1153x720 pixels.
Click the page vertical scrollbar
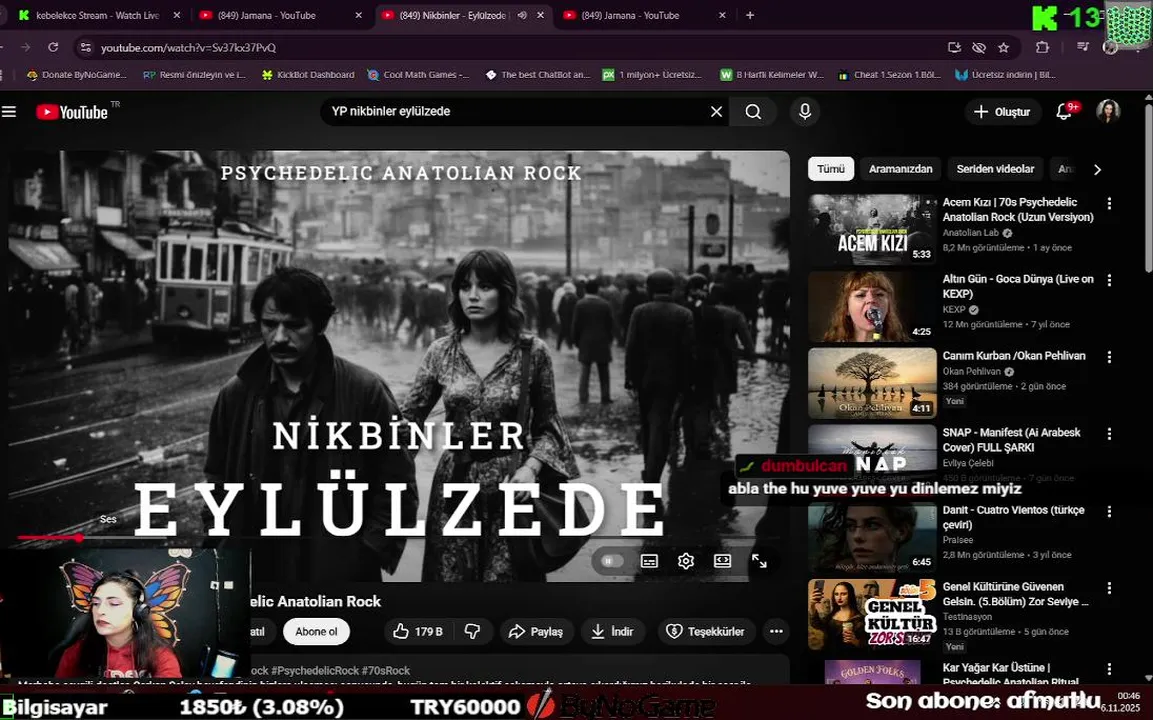[1148, 188]
